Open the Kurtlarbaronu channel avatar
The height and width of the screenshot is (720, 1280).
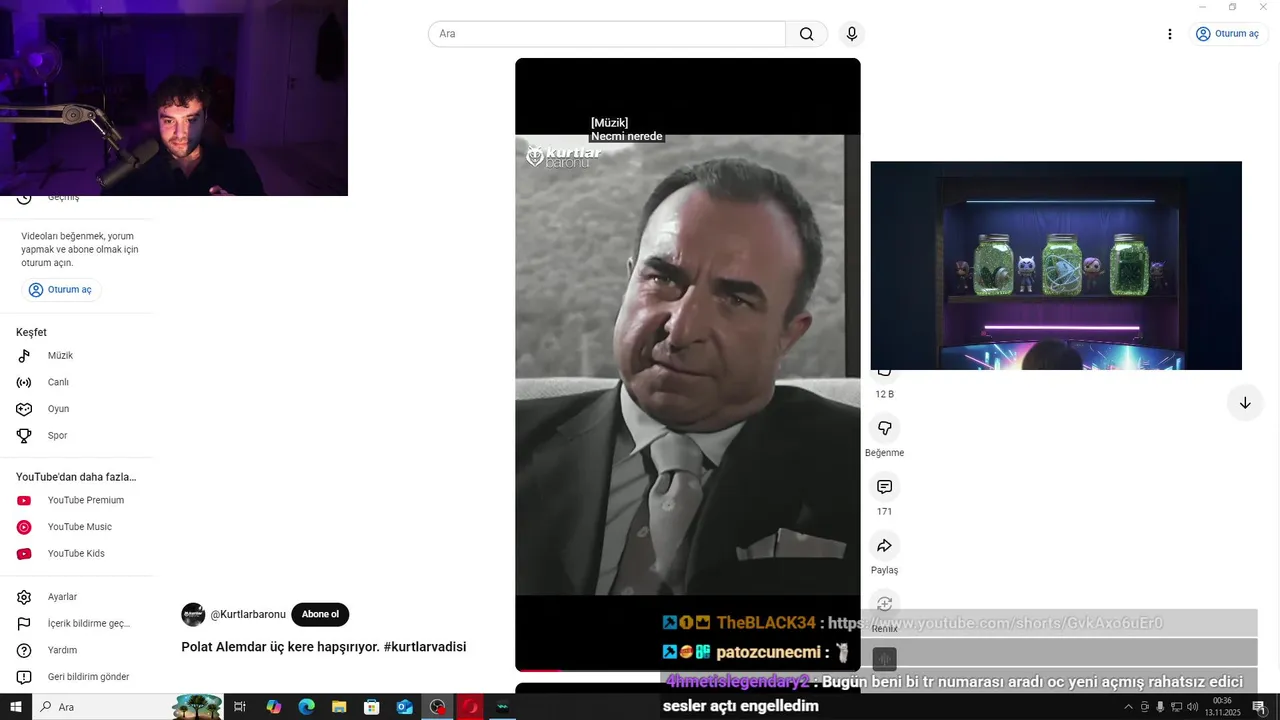pos(193,615)
